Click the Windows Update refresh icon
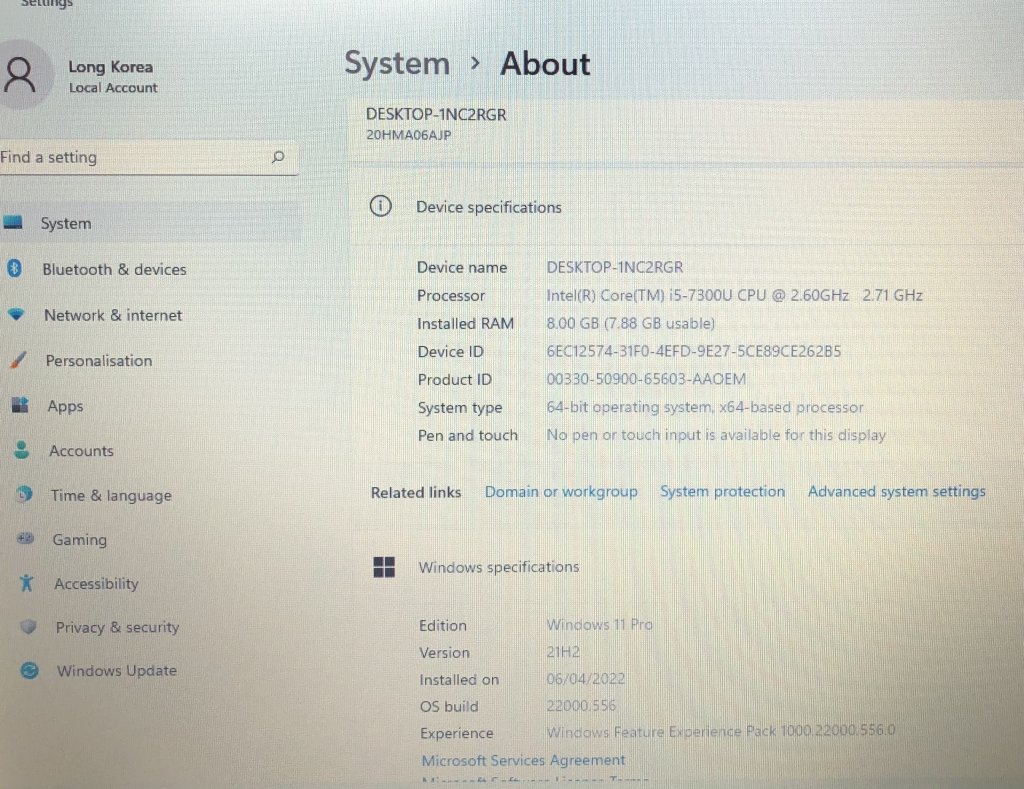Screen dimensions: 1024x789 pos(30,670)
